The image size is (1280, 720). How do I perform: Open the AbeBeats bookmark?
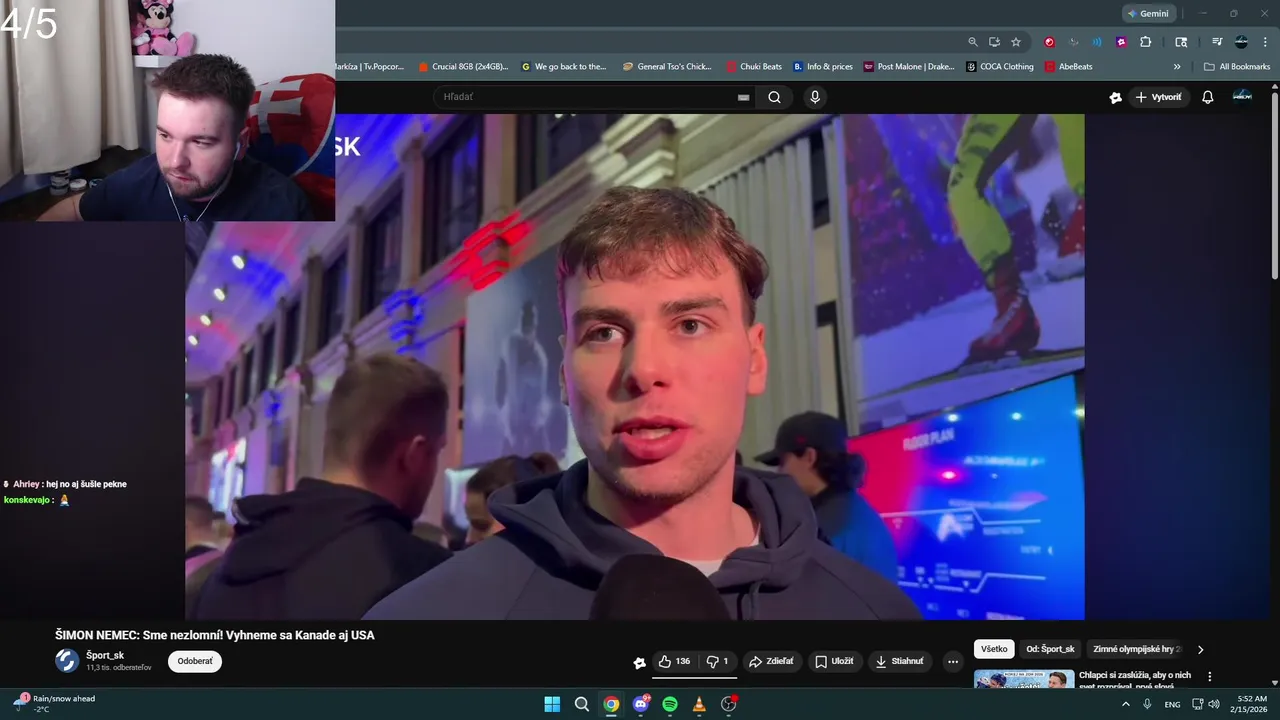pyautogui.click(x=1069, y=67)
